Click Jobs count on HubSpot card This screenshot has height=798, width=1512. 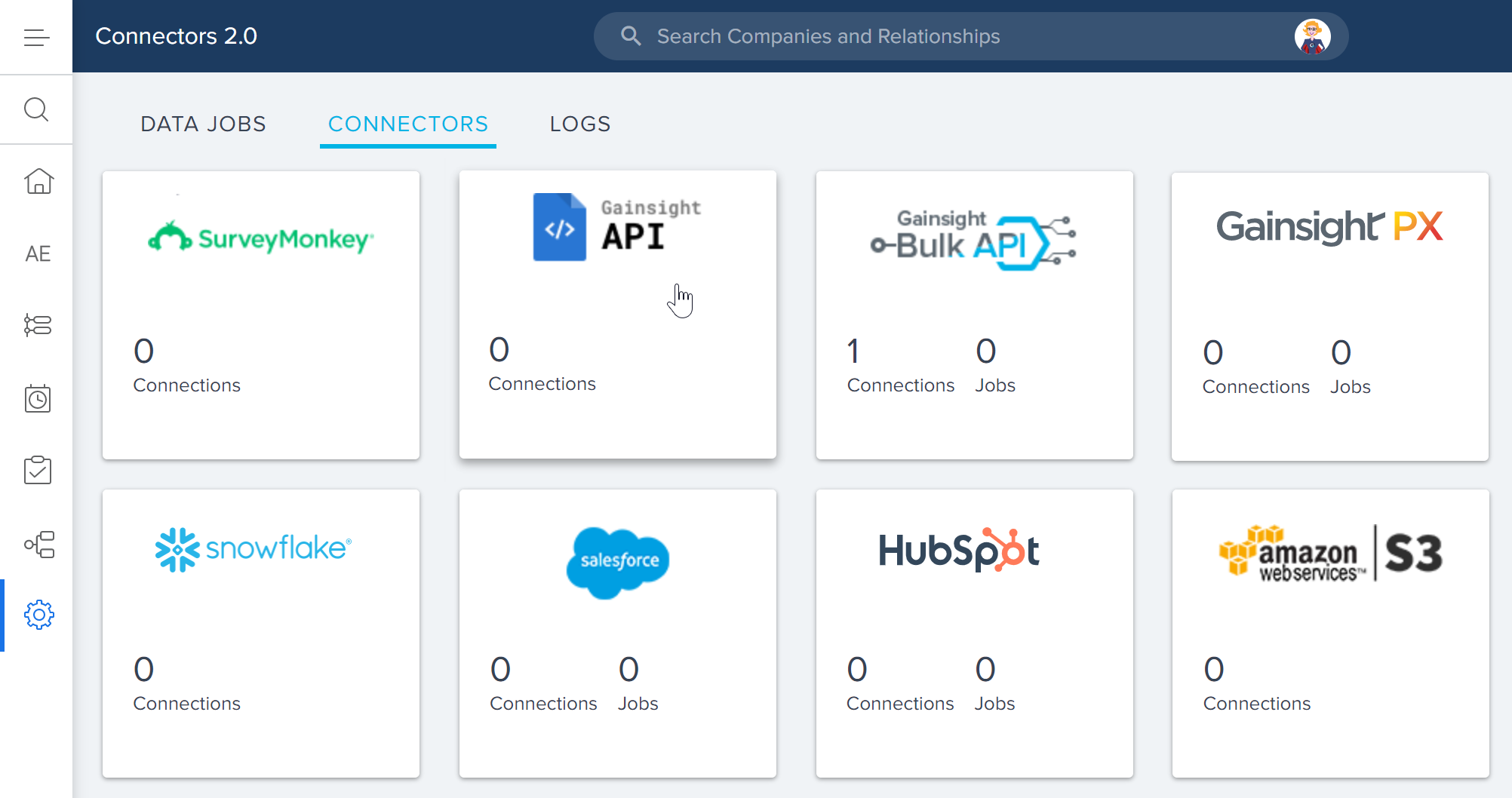[x=994, y=684]
